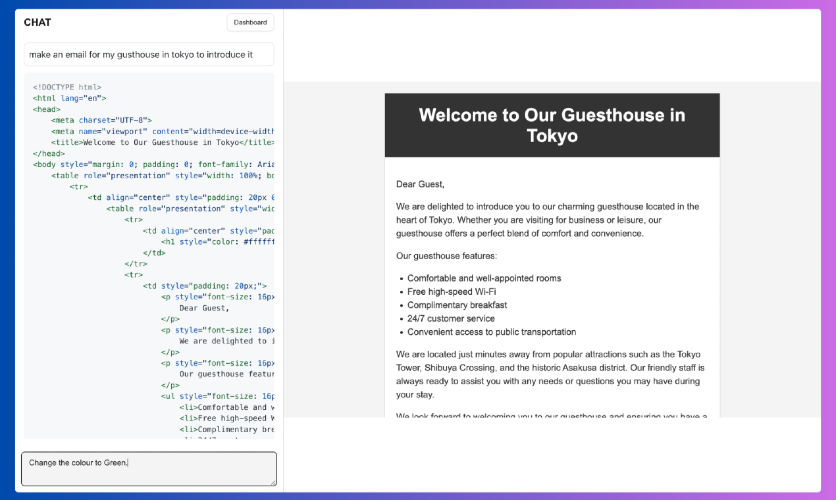Click the <body style="margin: 0 code line

pos(154,164)
